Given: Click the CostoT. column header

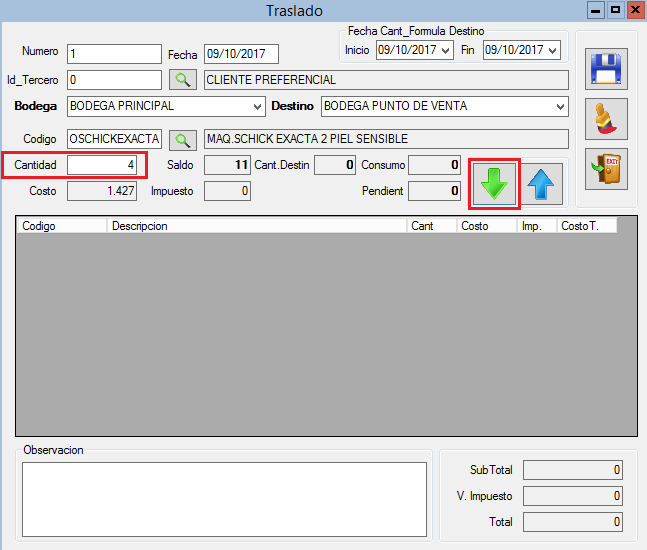Looking at the screenshot, I should (x=586, y=226).
